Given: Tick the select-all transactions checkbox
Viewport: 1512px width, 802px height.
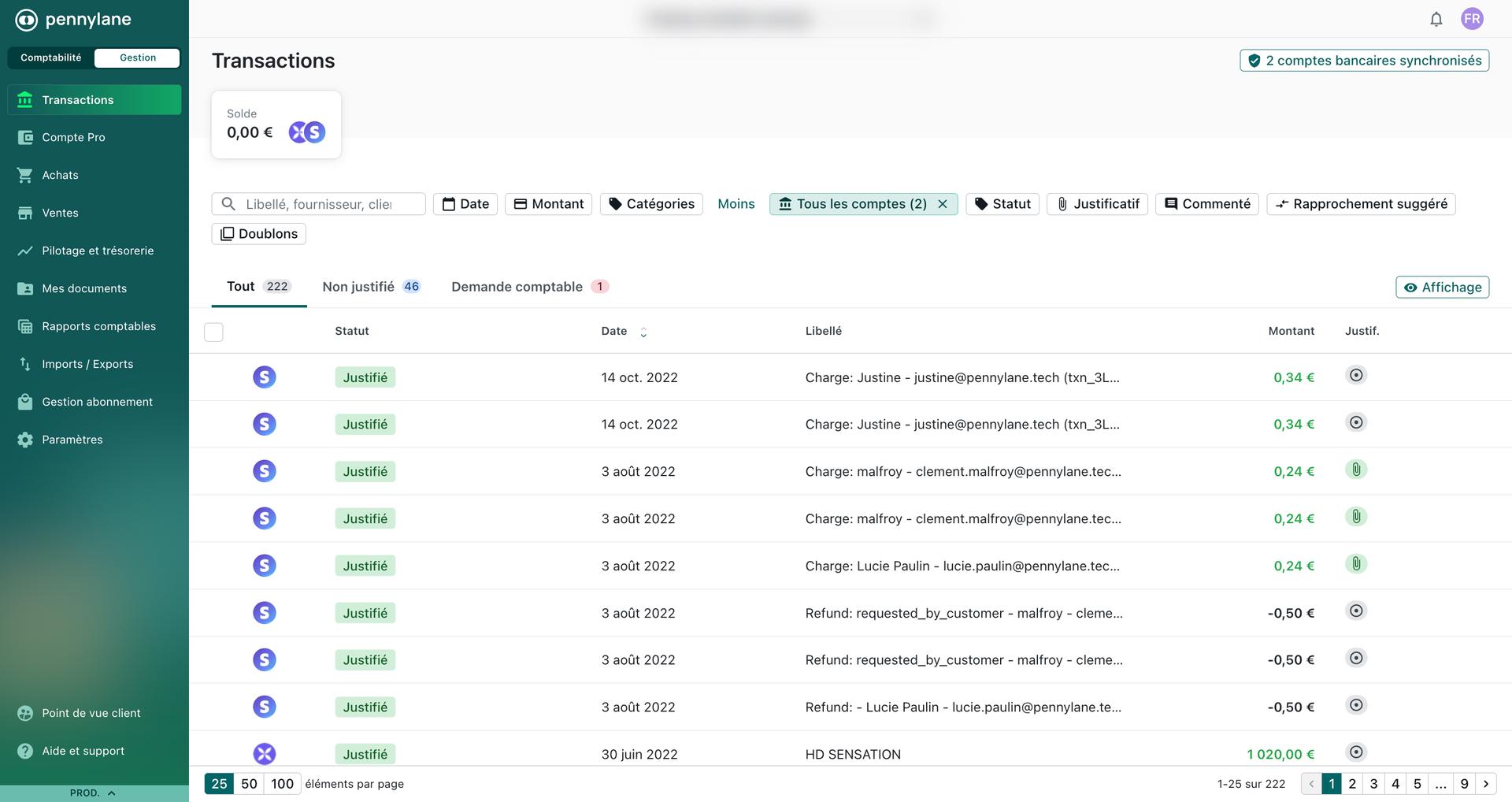Looking at the screenshot, I should coord(213,332).
